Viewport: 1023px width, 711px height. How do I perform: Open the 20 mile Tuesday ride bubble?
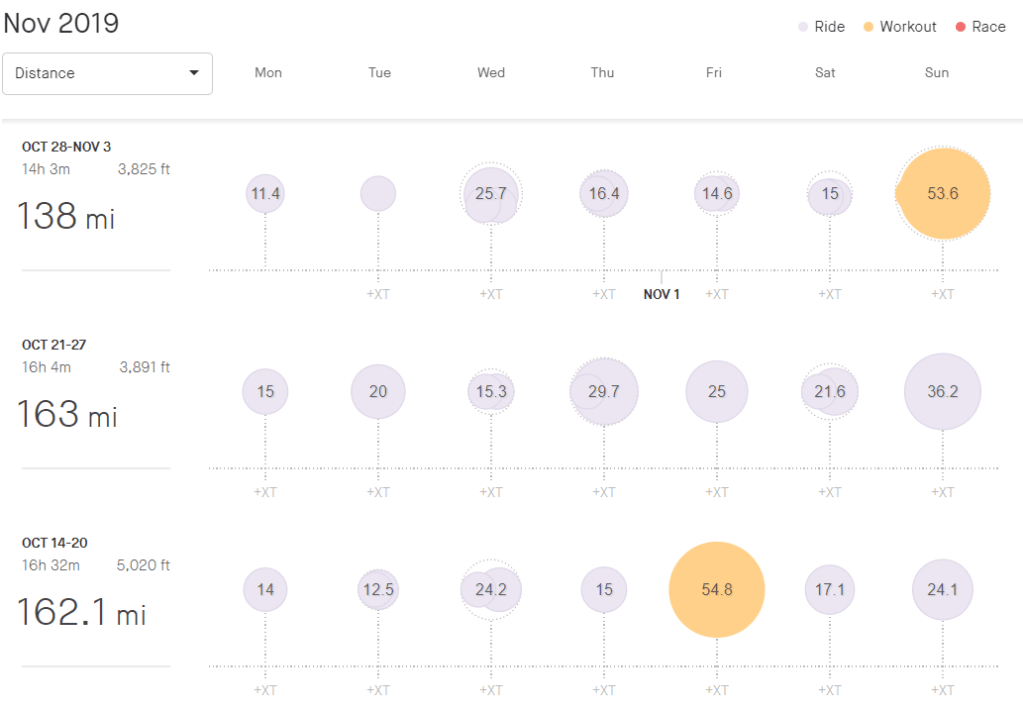pos(378,392)
